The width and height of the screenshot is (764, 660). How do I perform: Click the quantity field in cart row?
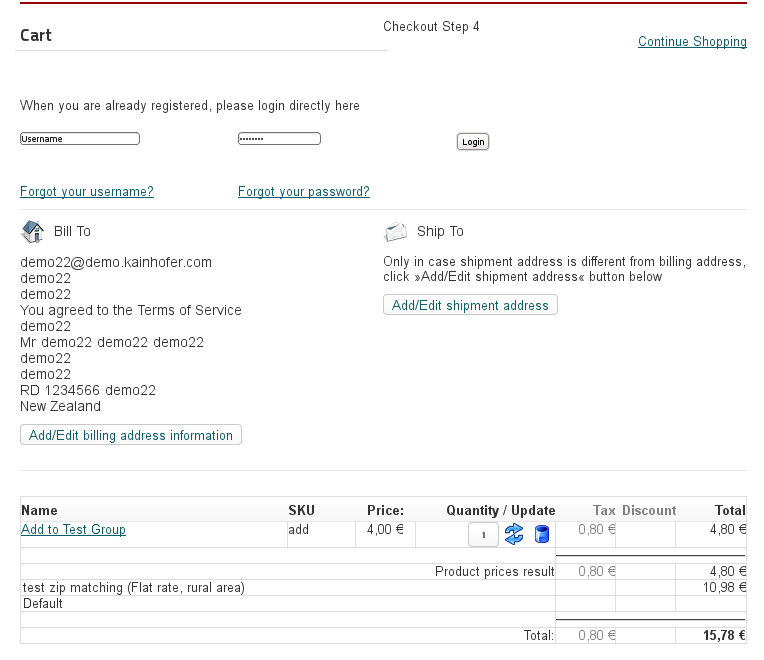(x=483, y=535)
